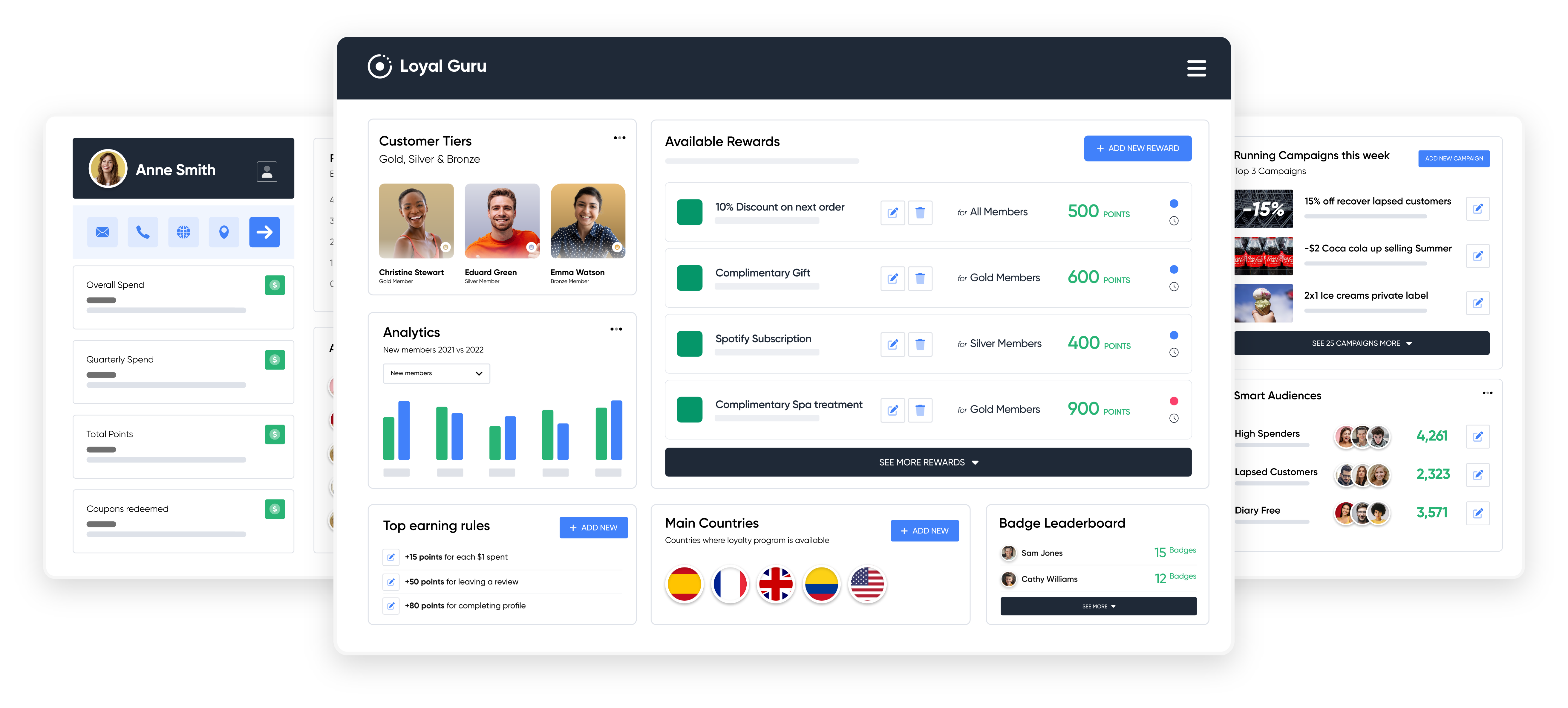The image size is (1568, 708).
Task: Click the green swatch beside Complimentary Gift
Action: pos(689,278)
